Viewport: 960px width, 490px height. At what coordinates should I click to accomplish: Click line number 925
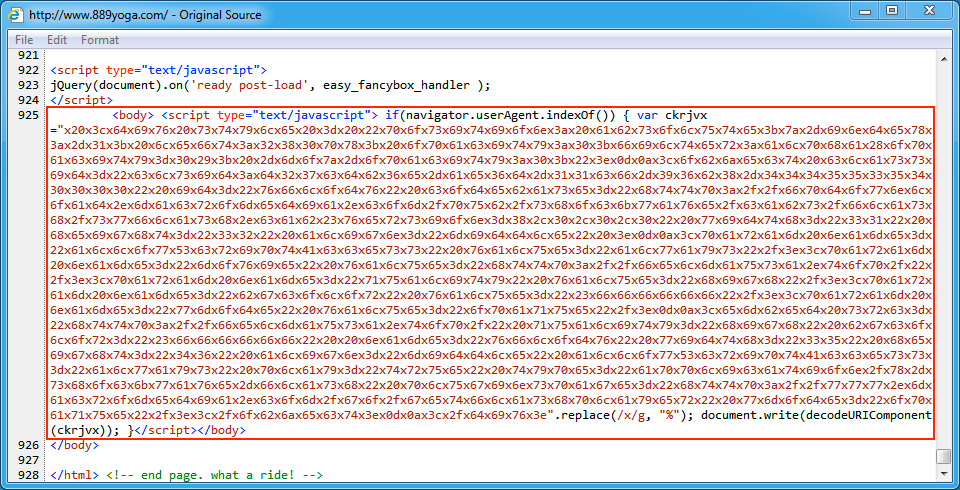[28, 115]
